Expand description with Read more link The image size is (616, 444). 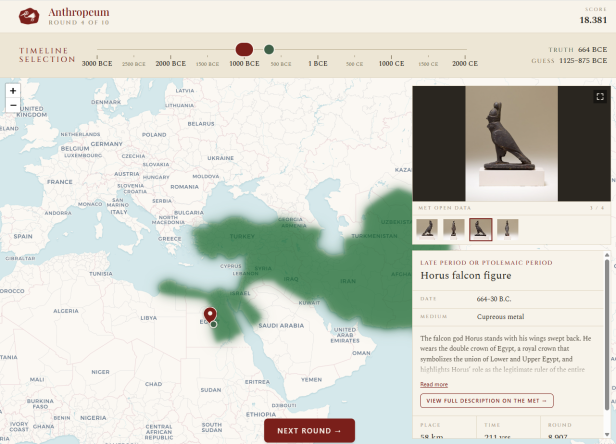click(434, 384)
